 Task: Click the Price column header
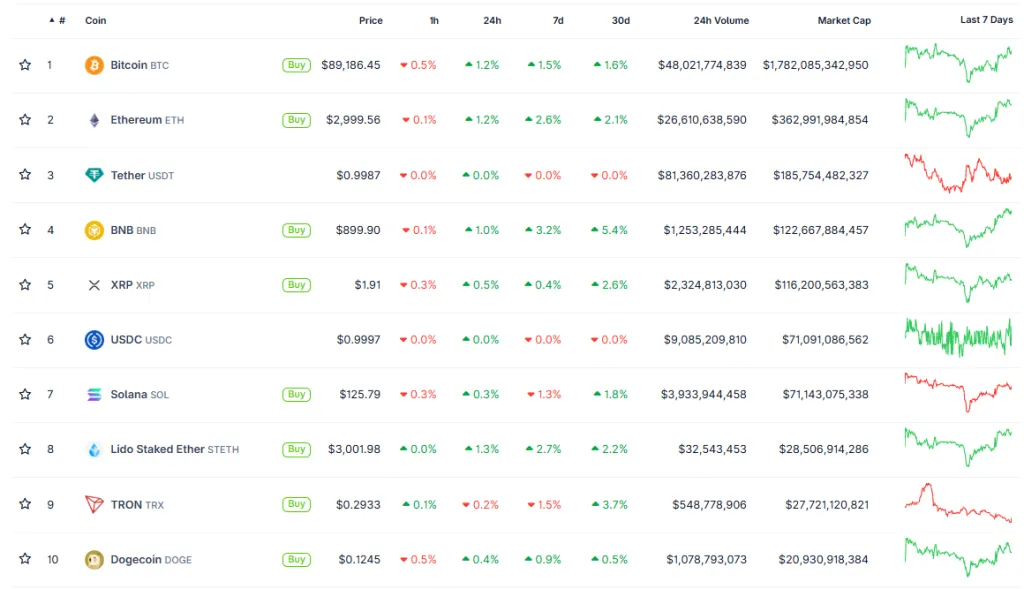(x=370, y=20)
